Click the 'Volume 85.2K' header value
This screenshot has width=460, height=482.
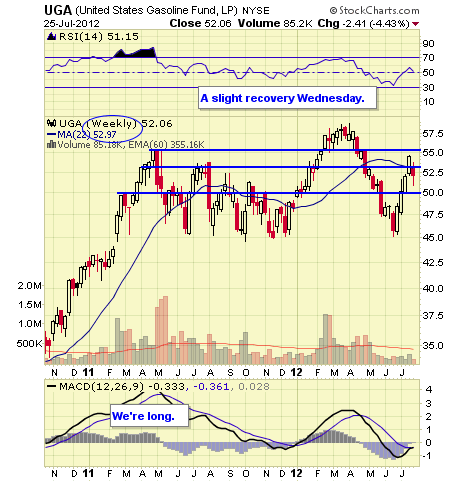(x=275, y=23)
